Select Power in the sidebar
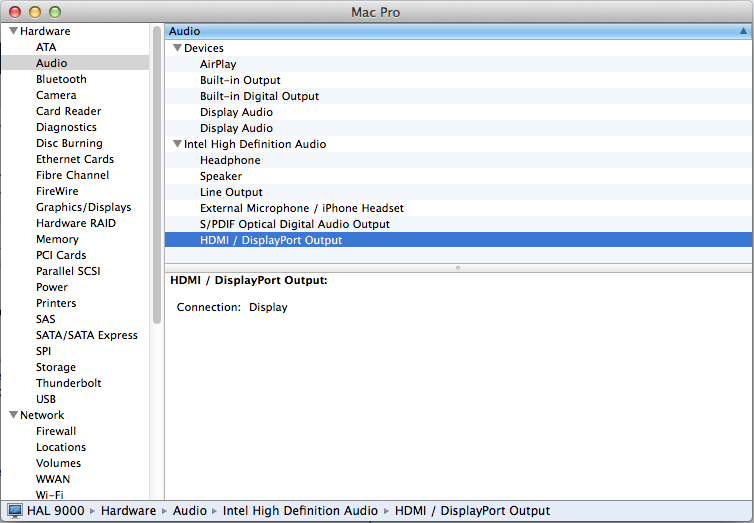 click(52, 287)
